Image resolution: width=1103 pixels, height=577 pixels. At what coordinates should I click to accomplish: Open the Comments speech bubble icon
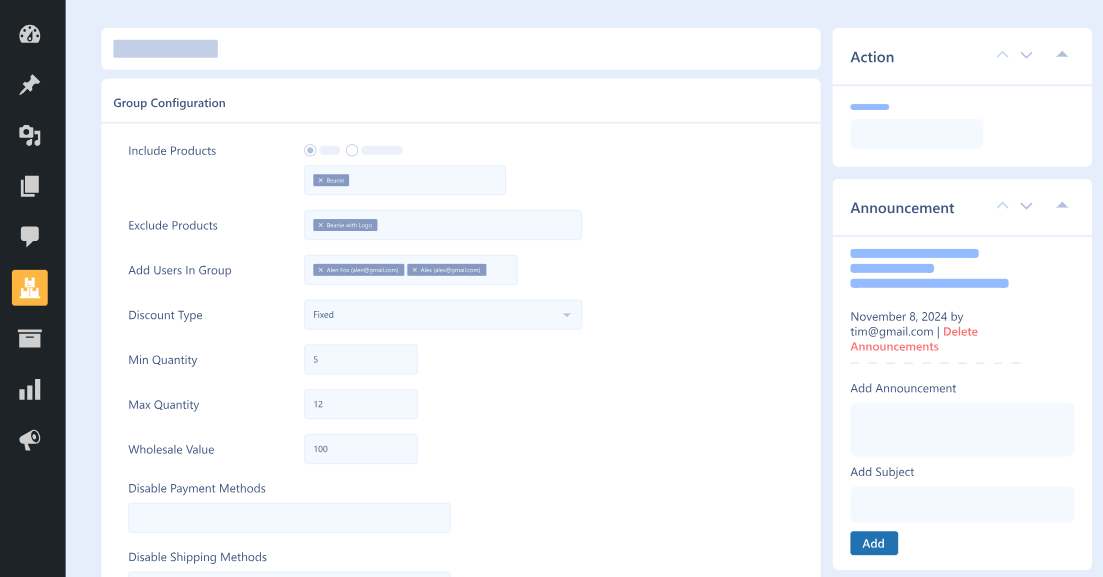(x=30, y=236)
